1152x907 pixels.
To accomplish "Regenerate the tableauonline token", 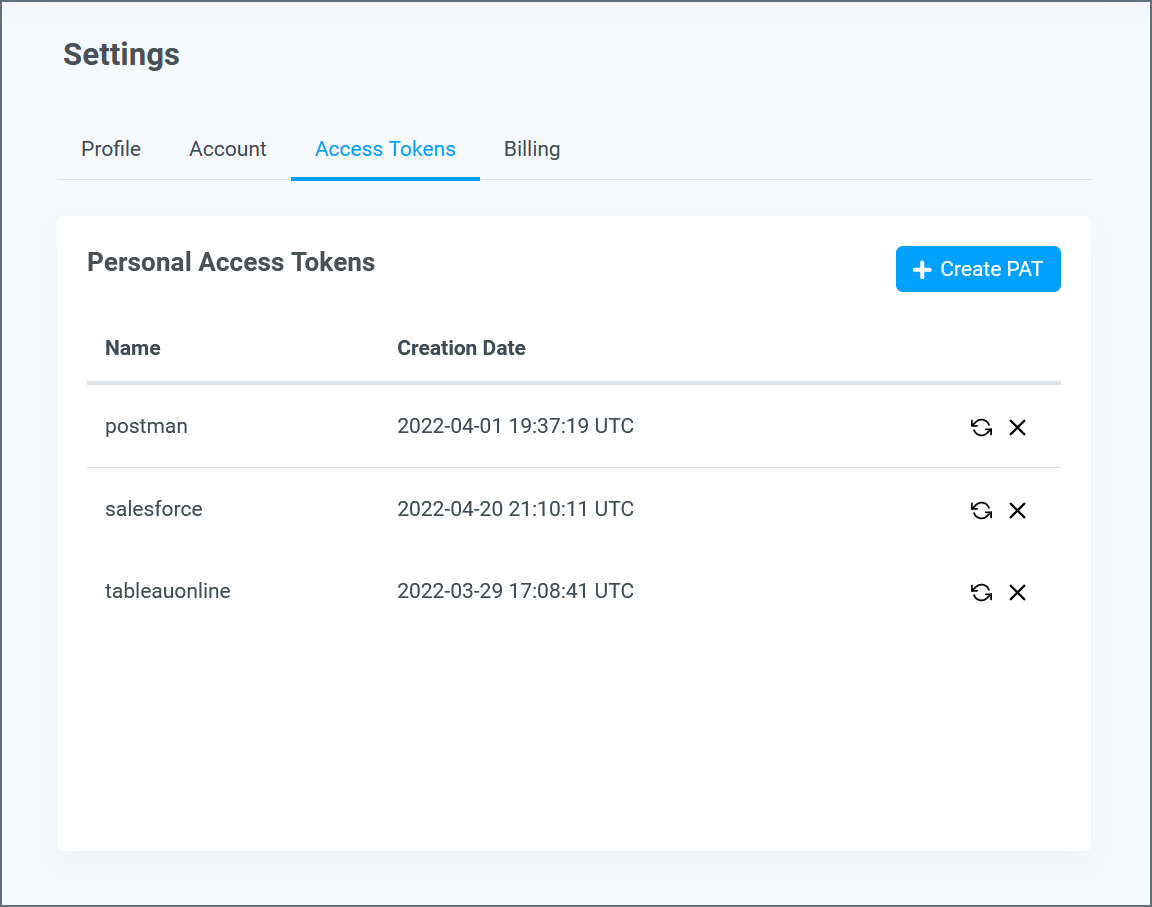I will (981, 592).
